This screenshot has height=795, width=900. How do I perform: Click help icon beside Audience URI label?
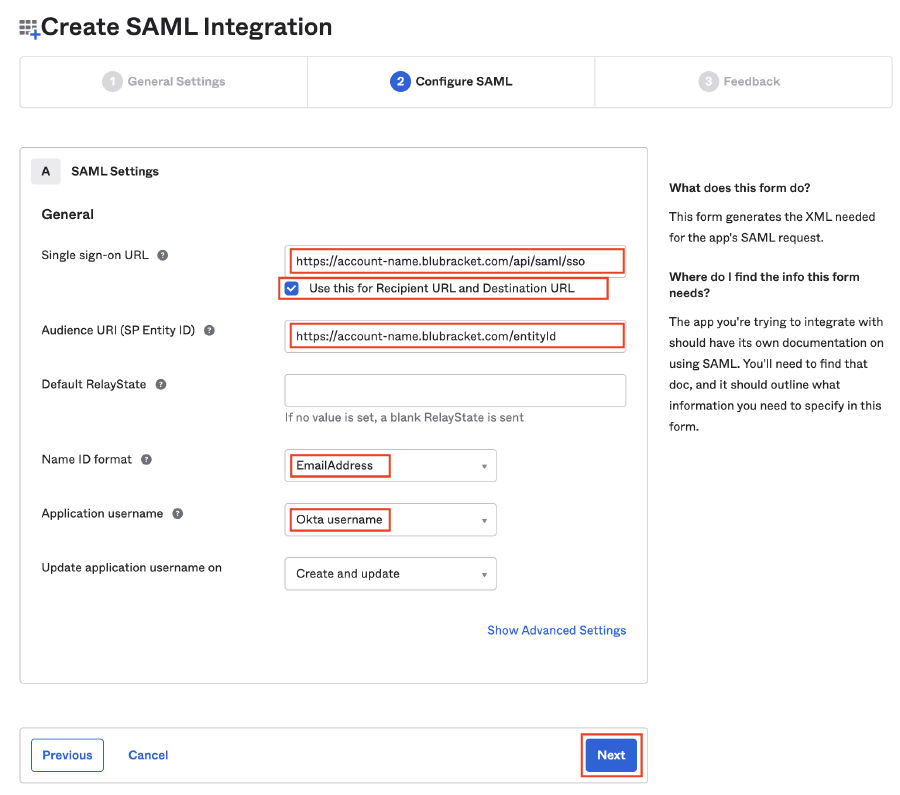coord(210,331)
